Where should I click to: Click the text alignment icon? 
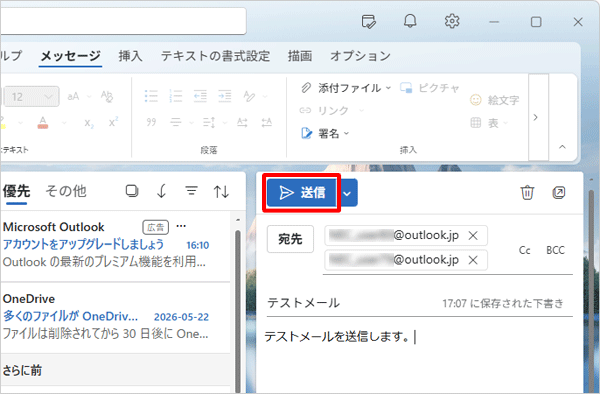point(176,122)
